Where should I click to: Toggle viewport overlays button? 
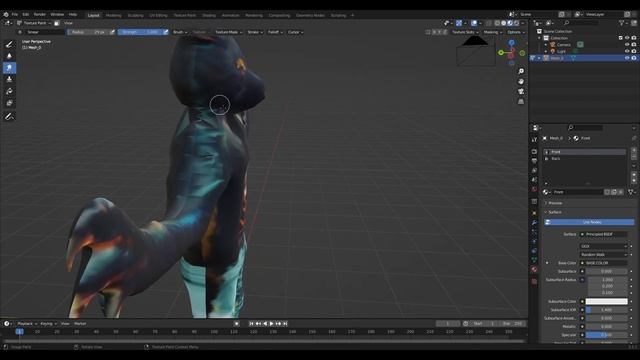click(474, 23)
